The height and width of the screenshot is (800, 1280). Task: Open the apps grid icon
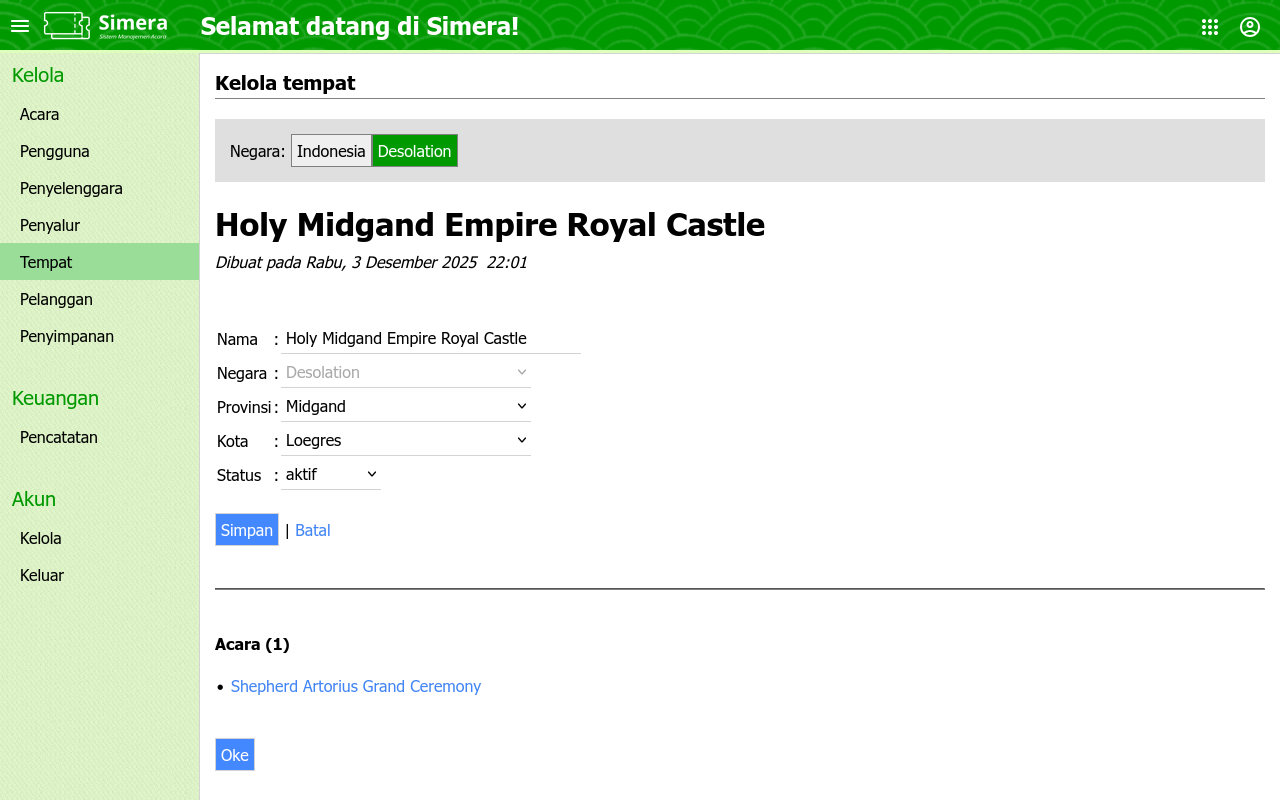[1210, 27]
